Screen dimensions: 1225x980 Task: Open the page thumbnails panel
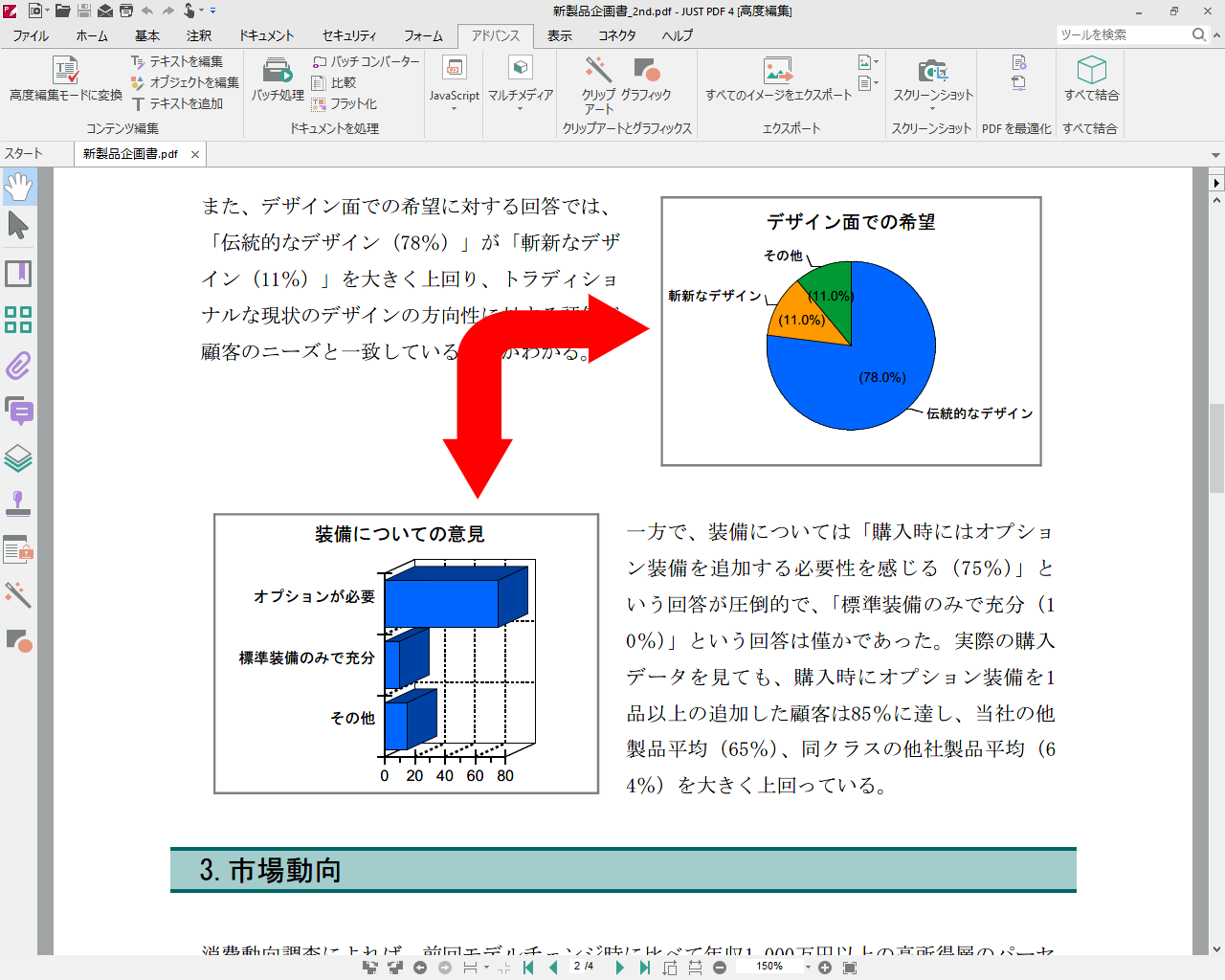tap(18, 320)
